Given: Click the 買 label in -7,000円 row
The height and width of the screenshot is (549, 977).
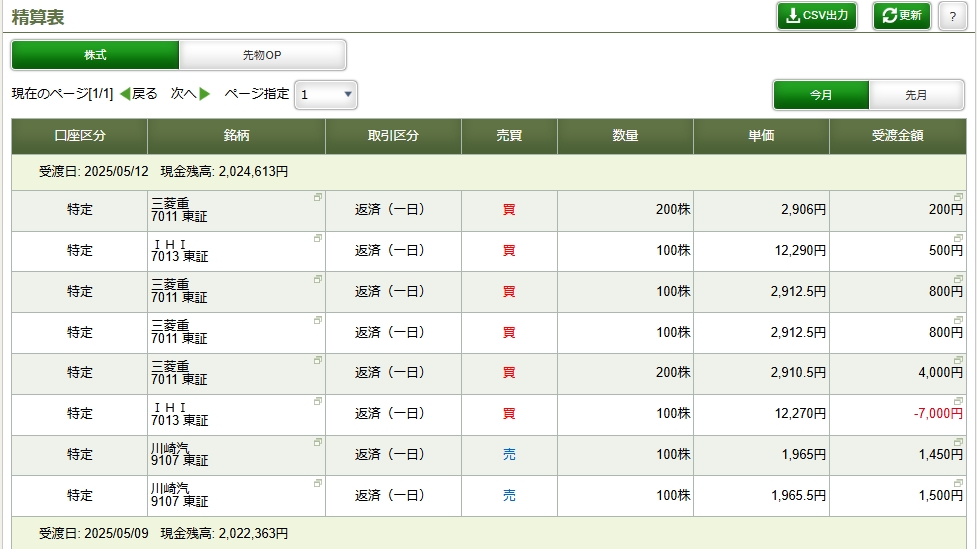Looking at the screenshot, I should pyautogui.click(x=509, y=414).
